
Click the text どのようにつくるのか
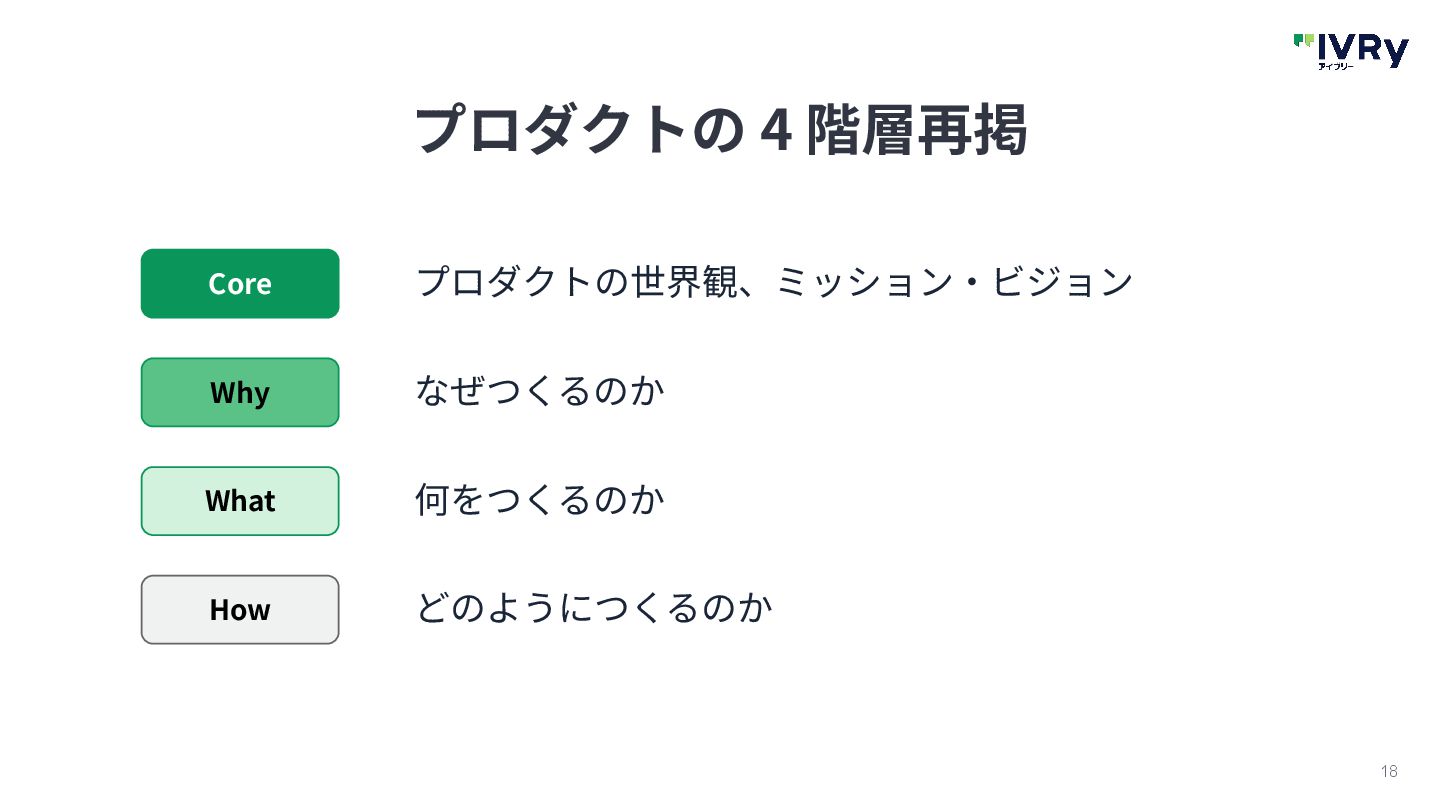coord(594,608)
